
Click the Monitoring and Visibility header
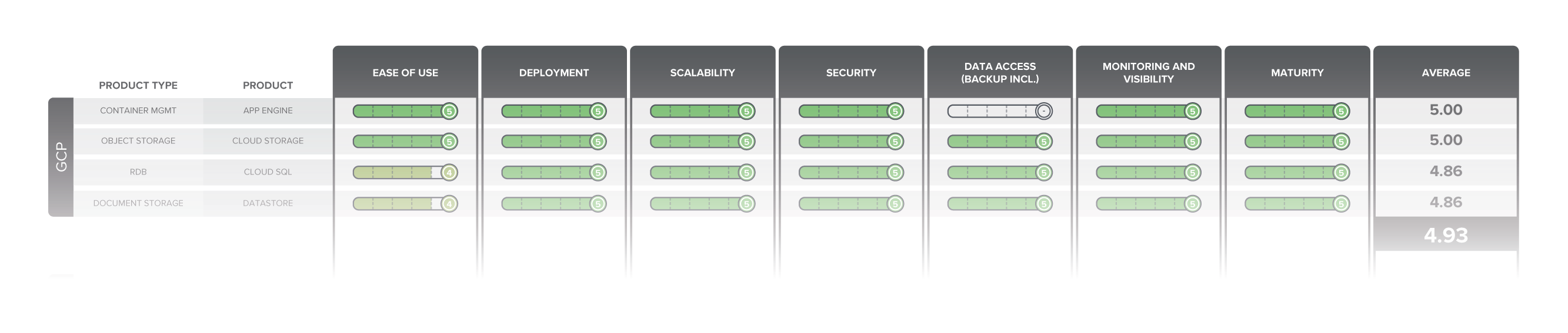pyautogui.click(x=1148, y=72)
